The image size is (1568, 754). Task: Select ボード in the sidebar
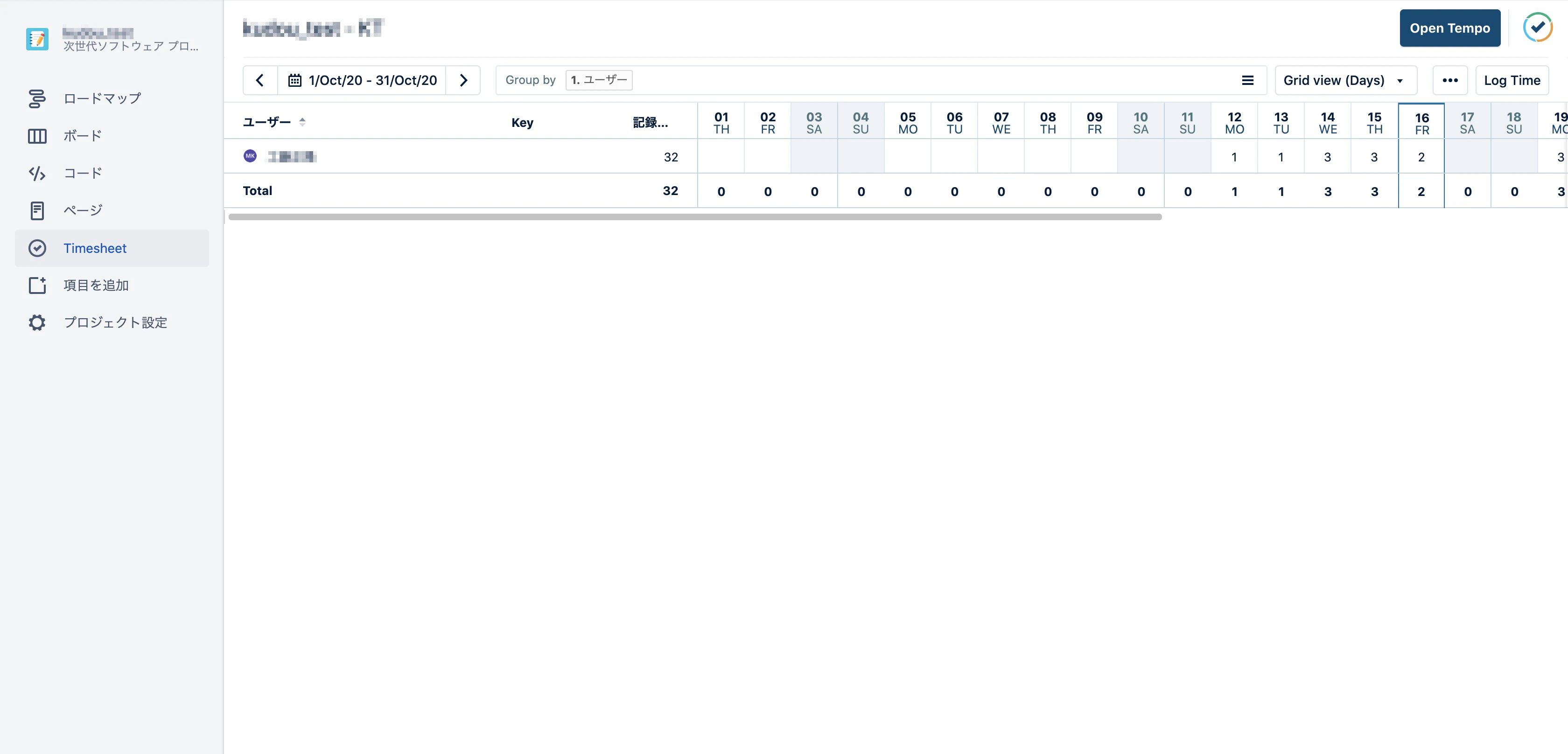click(x=112, y=136)
